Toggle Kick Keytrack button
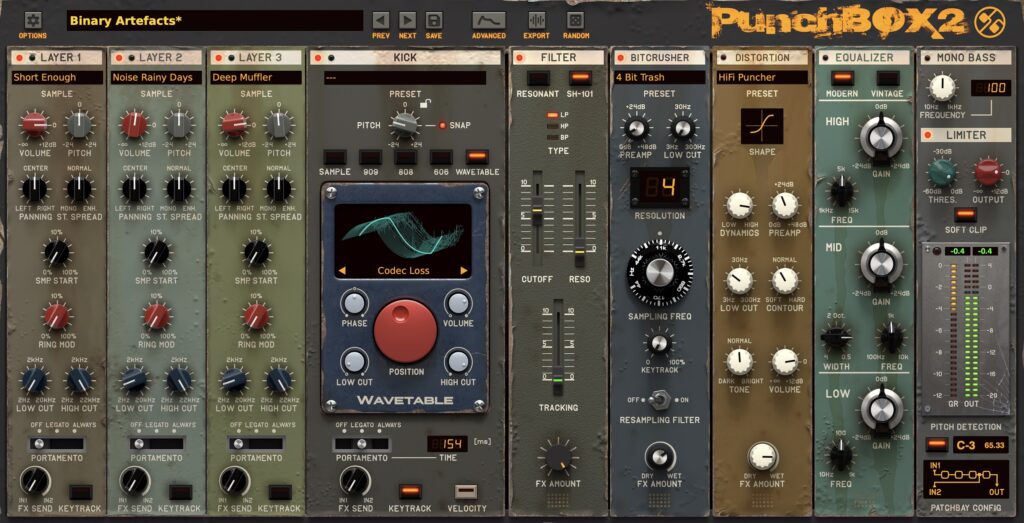Viewport: 1024px width, 523px height. coord(410,492)
